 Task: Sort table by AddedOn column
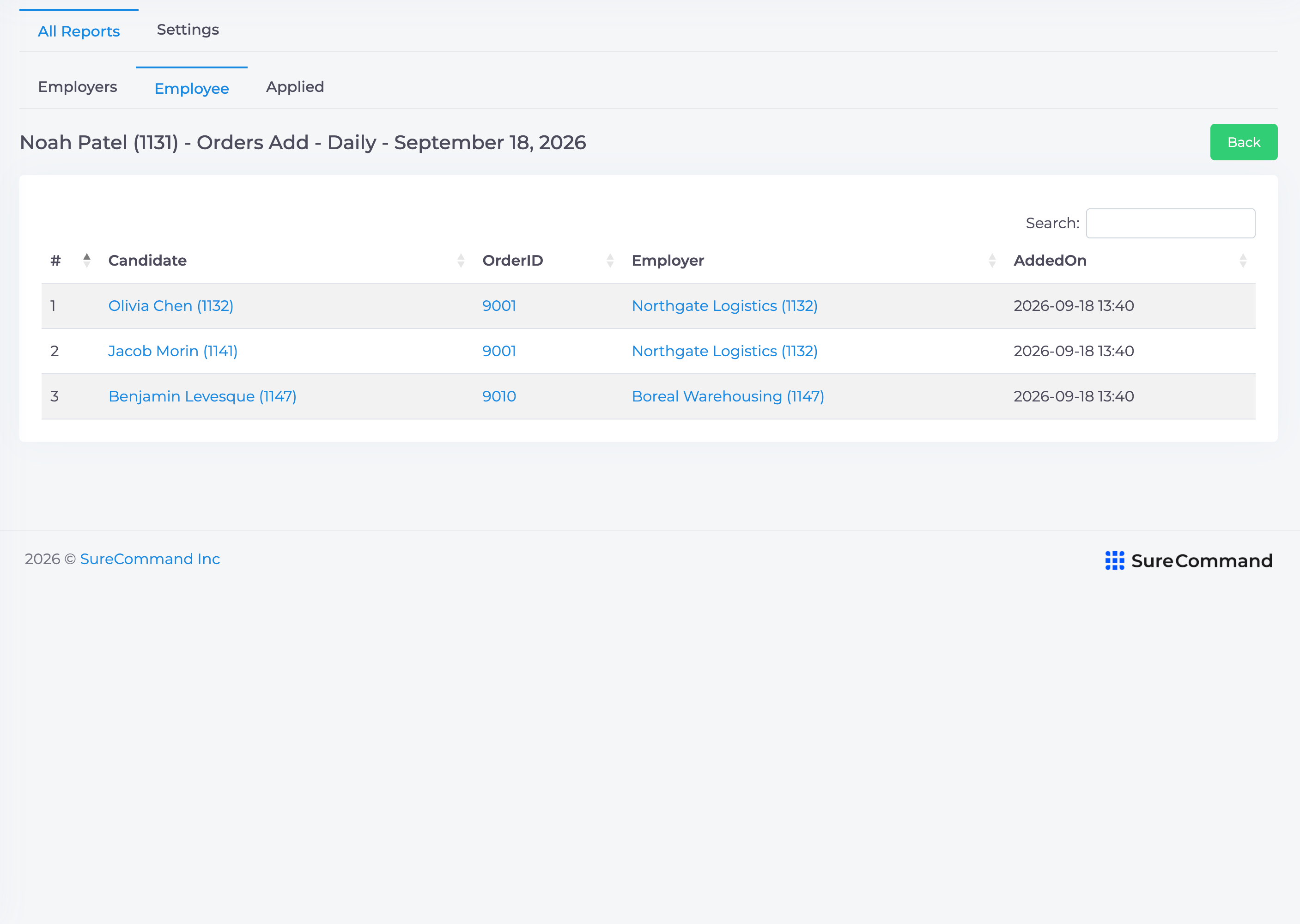click(x=1243, y=261)
